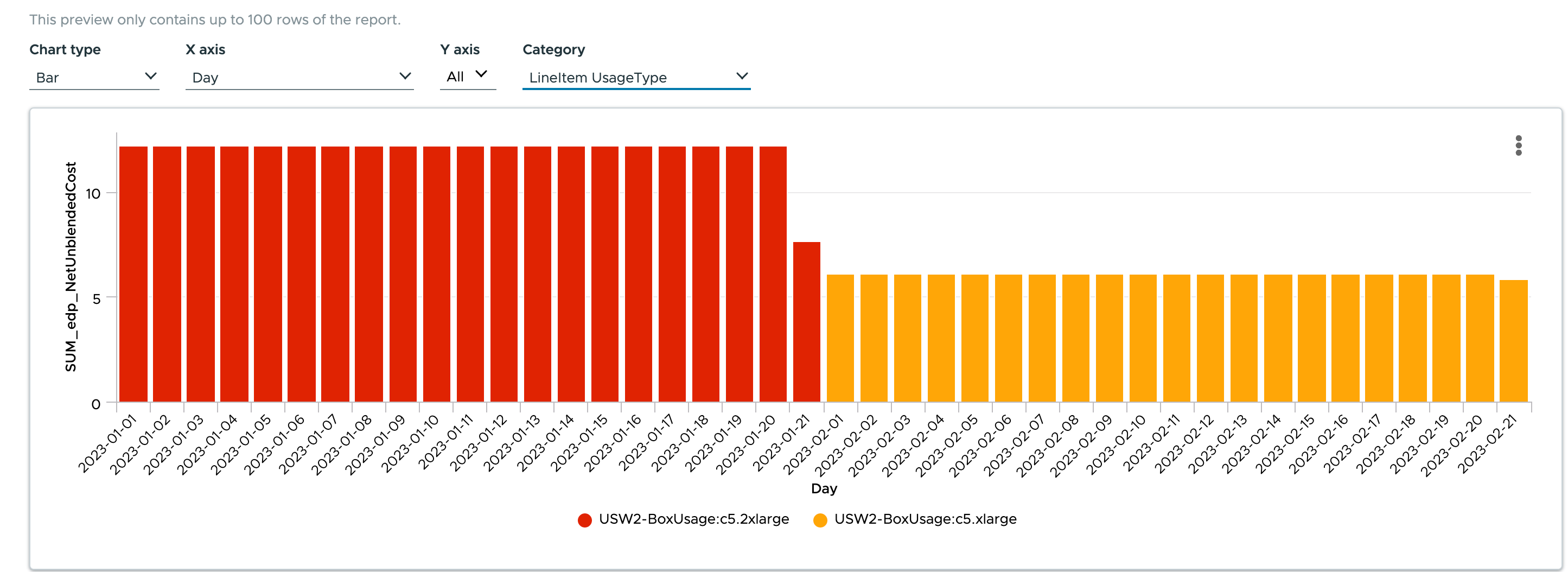The image size is (1568, 572).
Task: Click the 'Chart type' field label
Action: pyautogui.click(x=65, y=49)
